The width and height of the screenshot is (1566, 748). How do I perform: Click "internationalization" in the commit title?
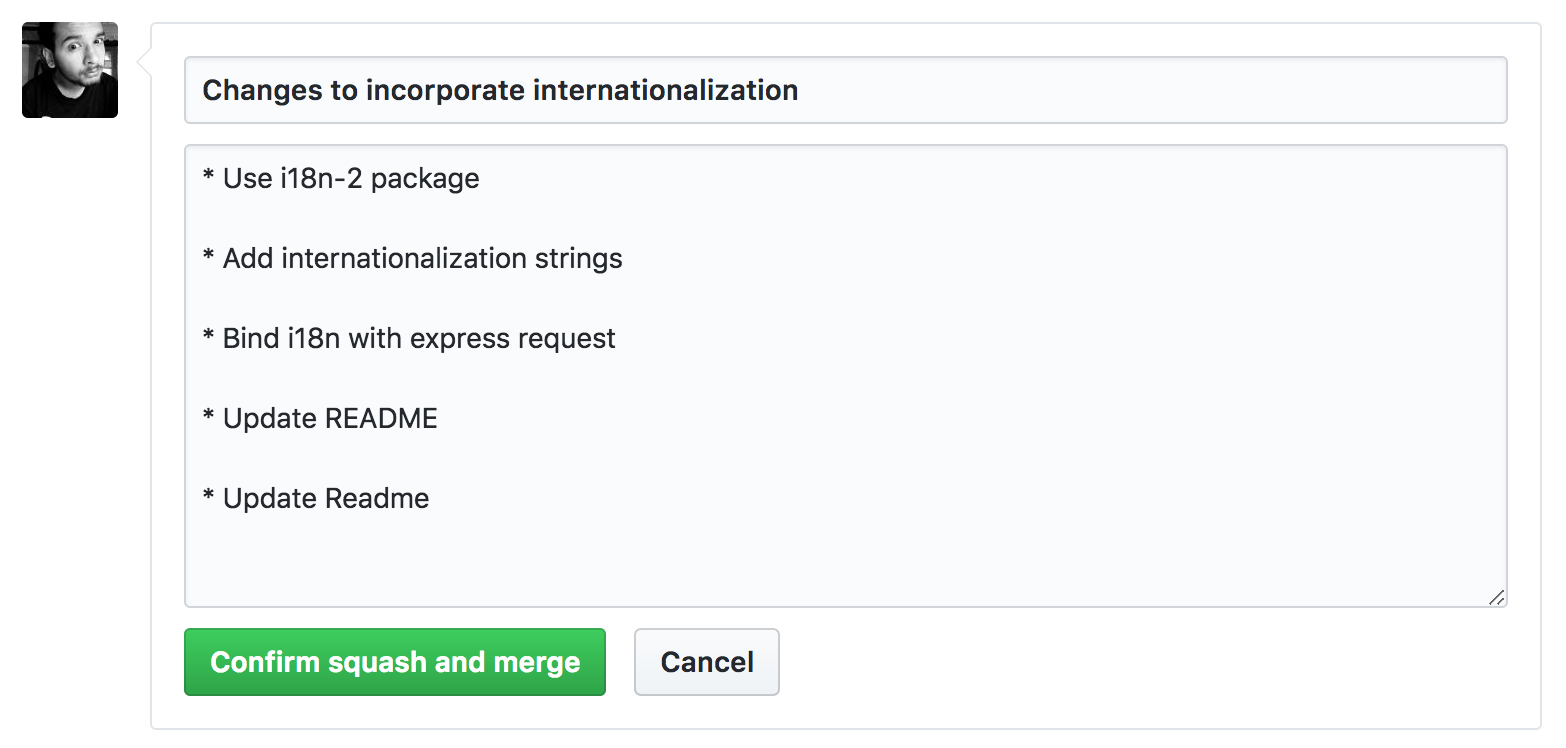point(665,90)
